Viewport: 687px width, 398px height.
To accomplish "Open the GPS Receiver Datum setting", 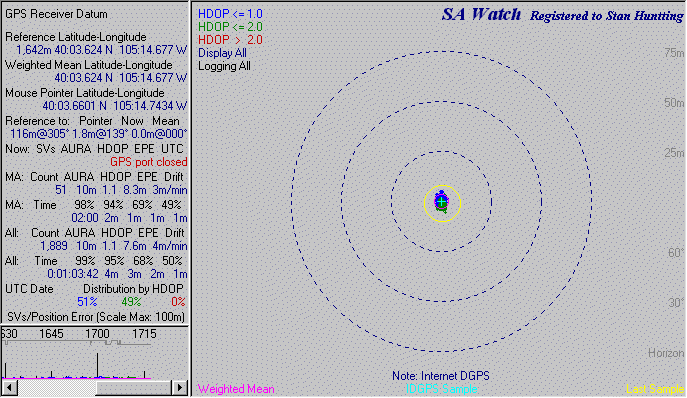I will tap(56, 14).
